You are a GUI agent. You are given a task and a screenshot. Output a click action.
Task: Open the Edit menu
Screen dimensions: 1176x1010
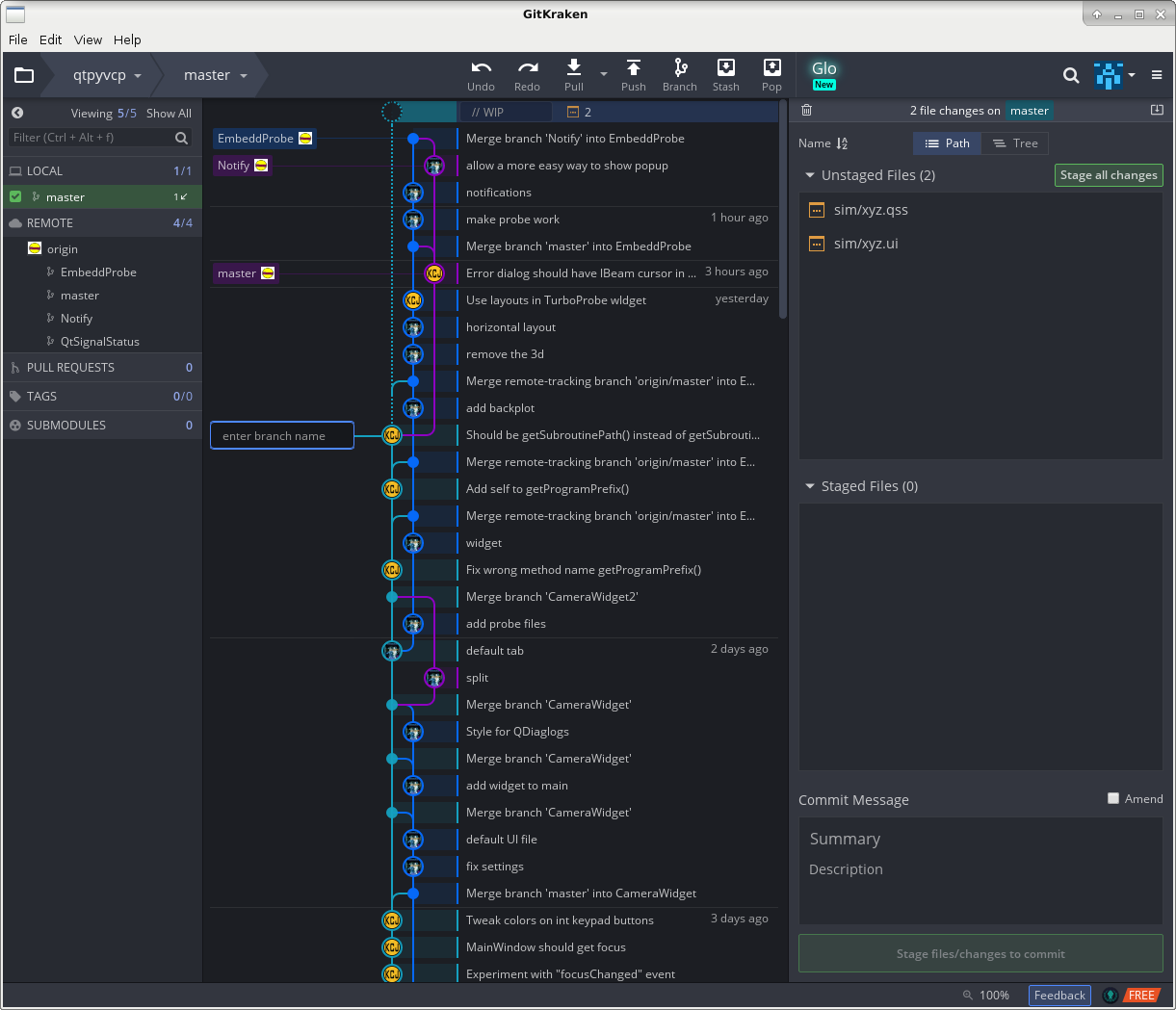(x=50, y=39)
